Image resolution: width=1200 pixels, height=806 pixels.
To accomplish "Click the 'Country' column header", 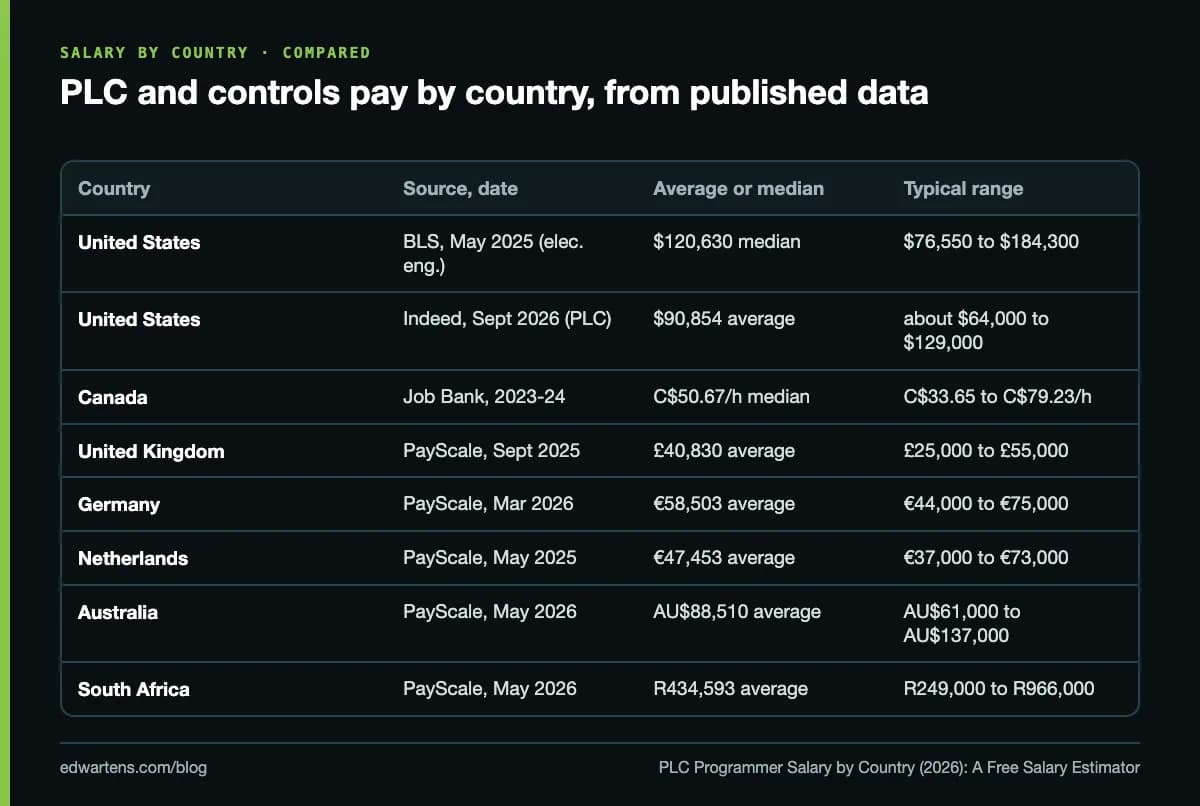I will (x=114, y=188).
